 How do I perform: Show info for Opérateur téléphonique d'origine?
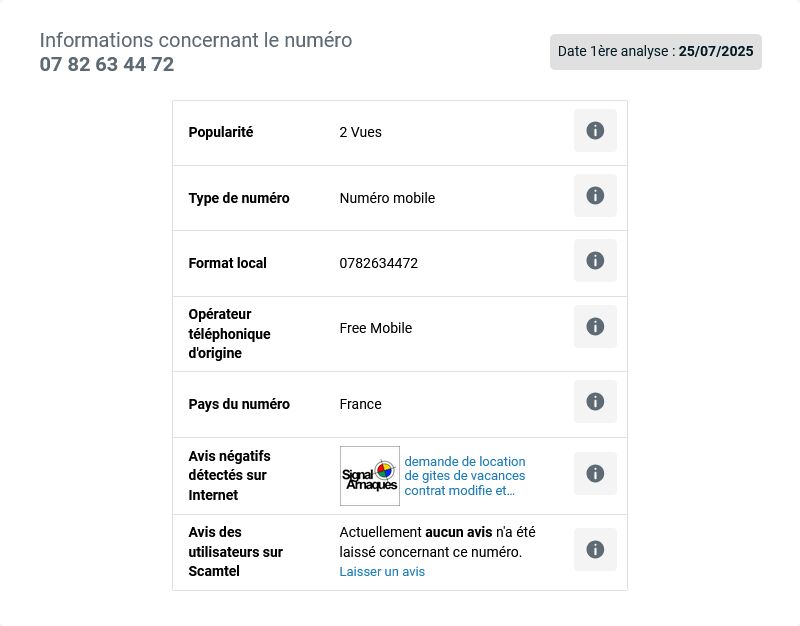tap(595, 327)
